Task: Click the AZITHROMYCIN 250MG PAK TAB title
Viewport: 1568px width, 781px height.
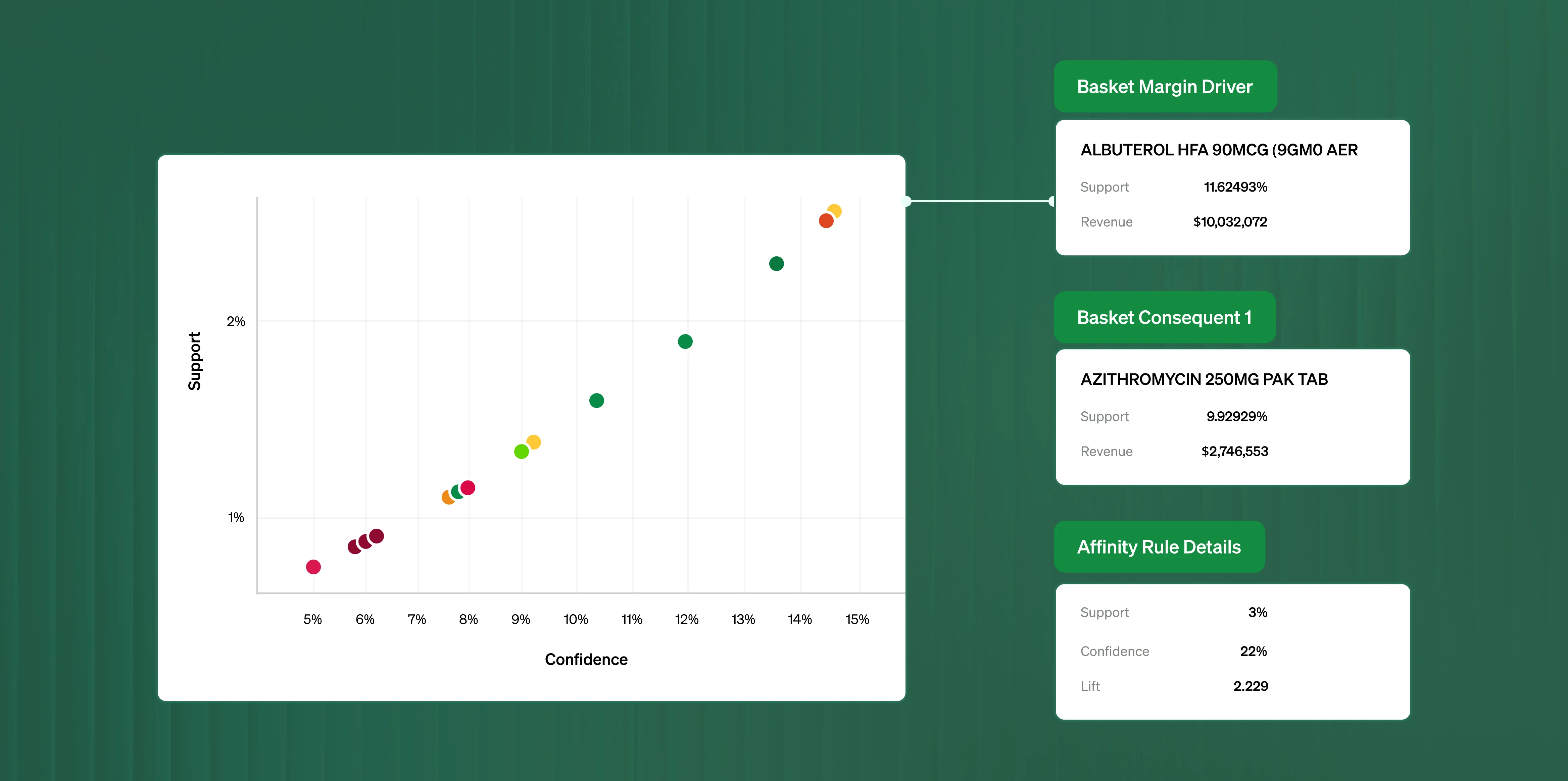Action: pos(1204,379)
